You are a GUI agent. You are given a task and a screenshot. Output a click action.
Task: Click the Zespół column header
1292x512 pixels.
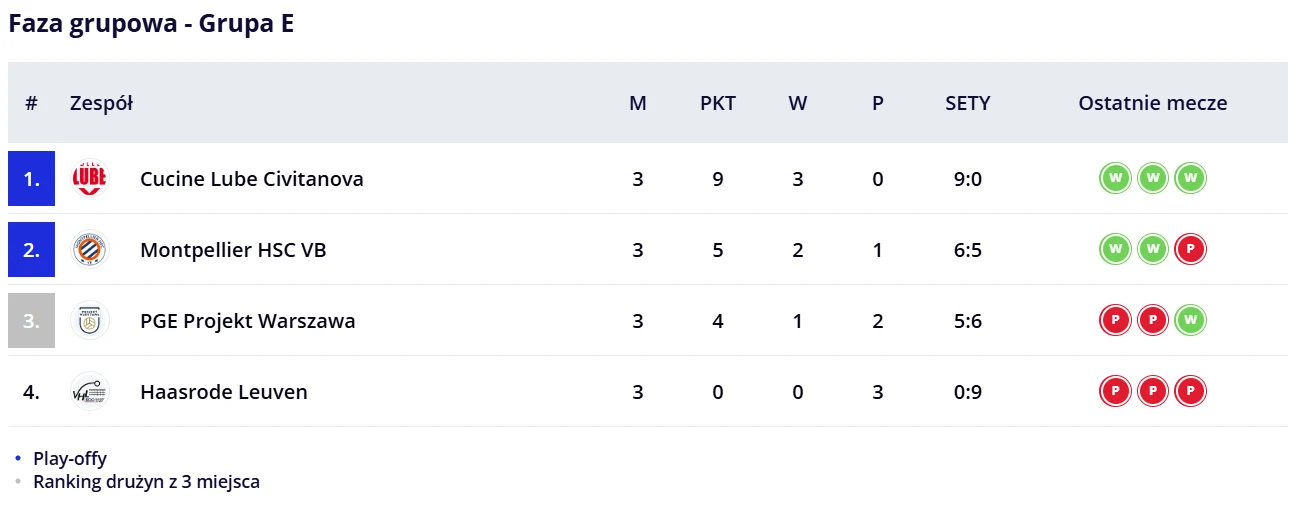101,103
